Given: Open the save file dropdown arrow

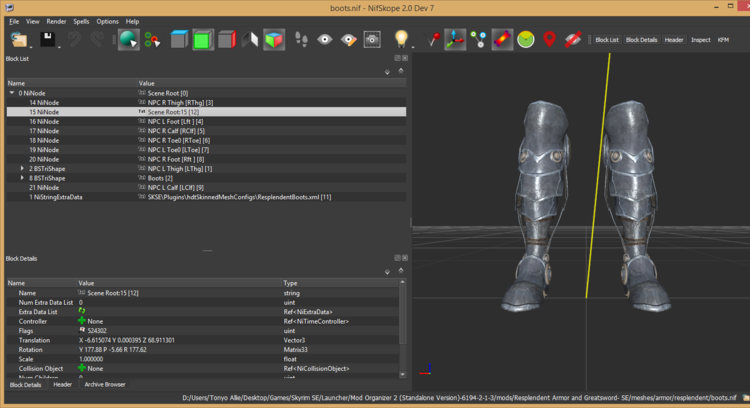Looking at the screenshot, I should 59,47.
